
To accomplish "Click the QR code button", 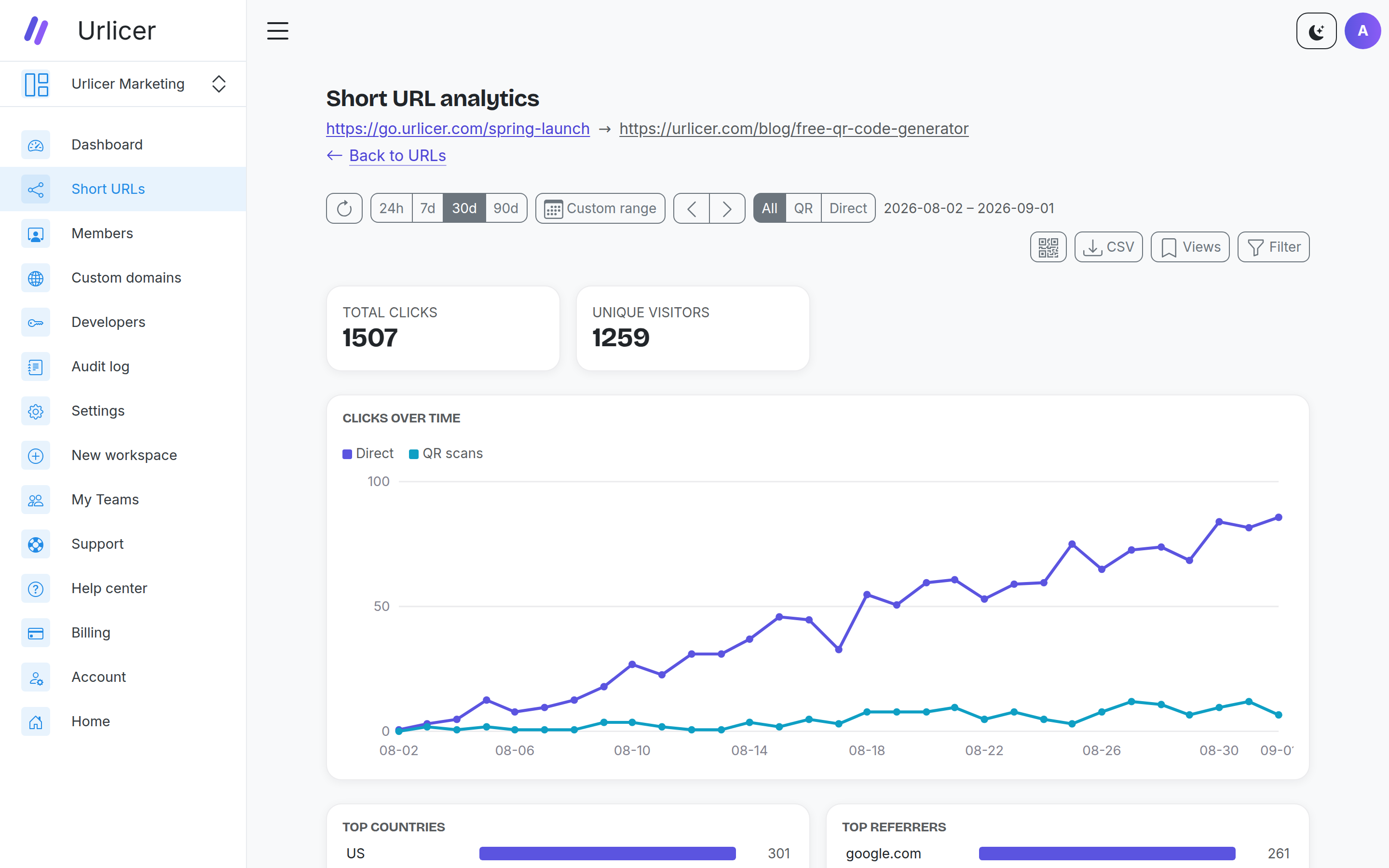I will [x=1048, y=247].
